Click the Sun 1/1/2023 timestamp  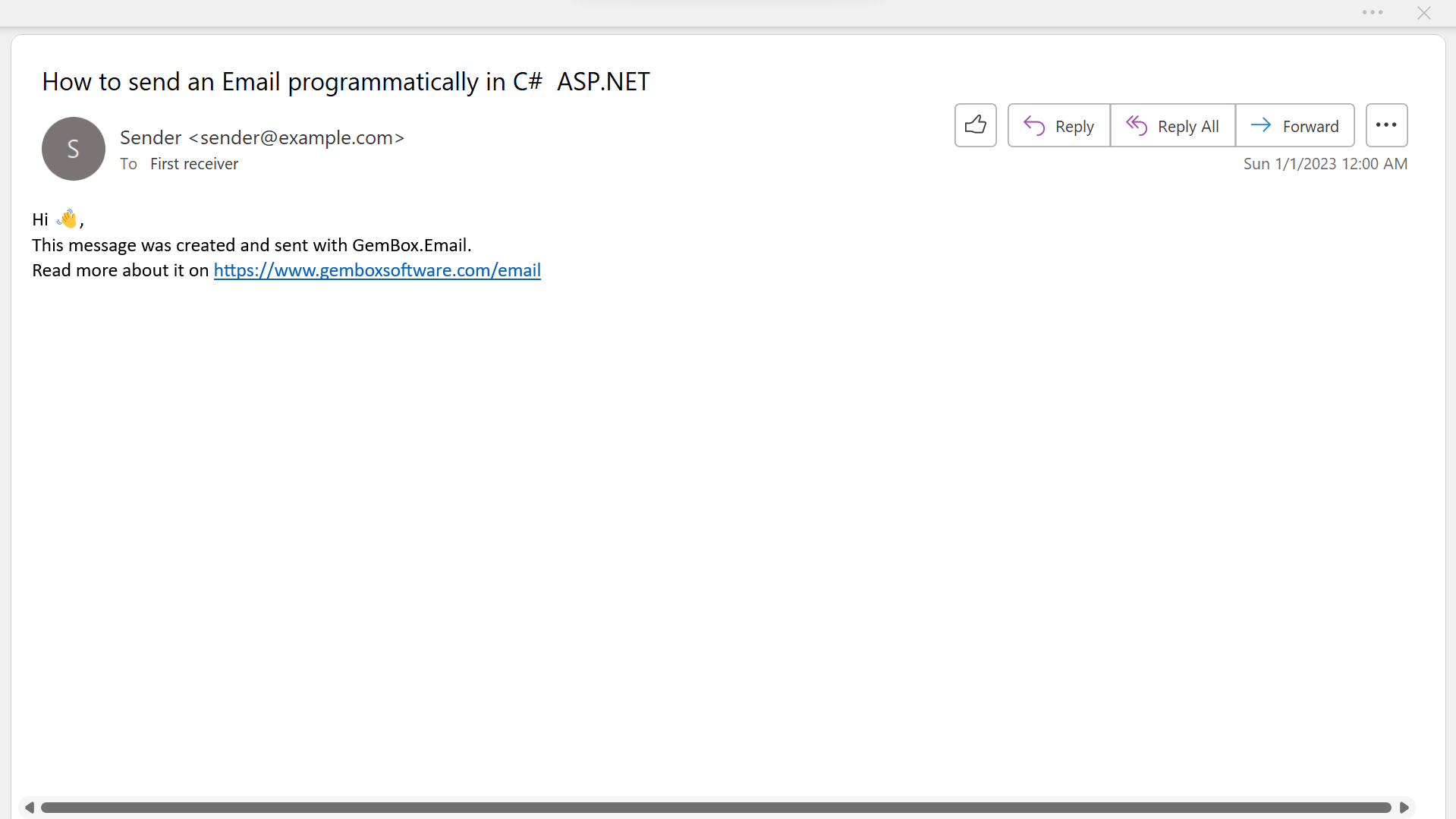tap(1325, 164)
